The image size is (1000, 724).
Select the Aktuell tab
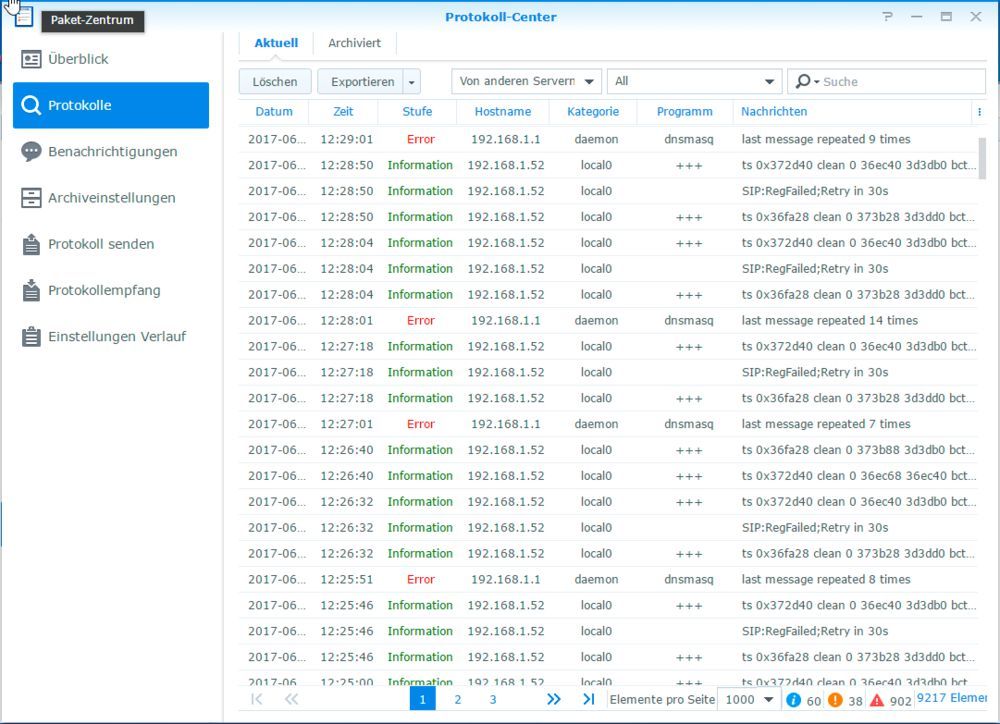click(x=275, y=43)
